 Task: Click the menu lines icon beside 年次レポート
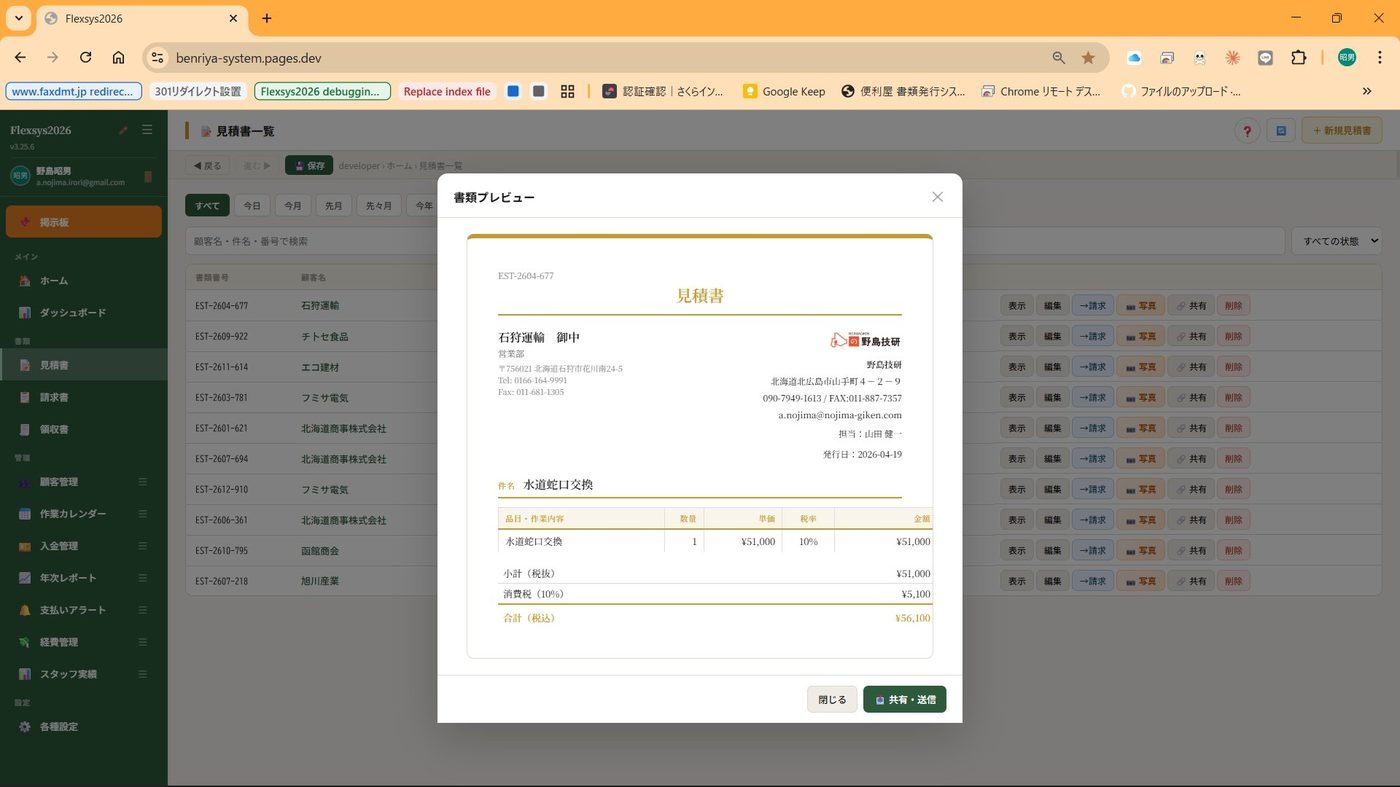(x=142, y=578)
